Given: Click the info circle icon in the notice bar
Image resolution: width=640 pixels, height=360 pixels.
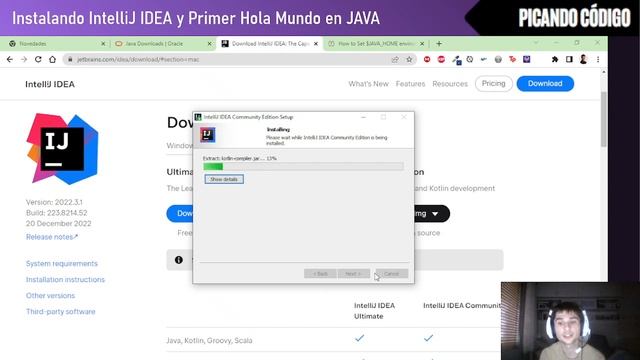Looking at the screenshot, I should click(x=179, y=260).
